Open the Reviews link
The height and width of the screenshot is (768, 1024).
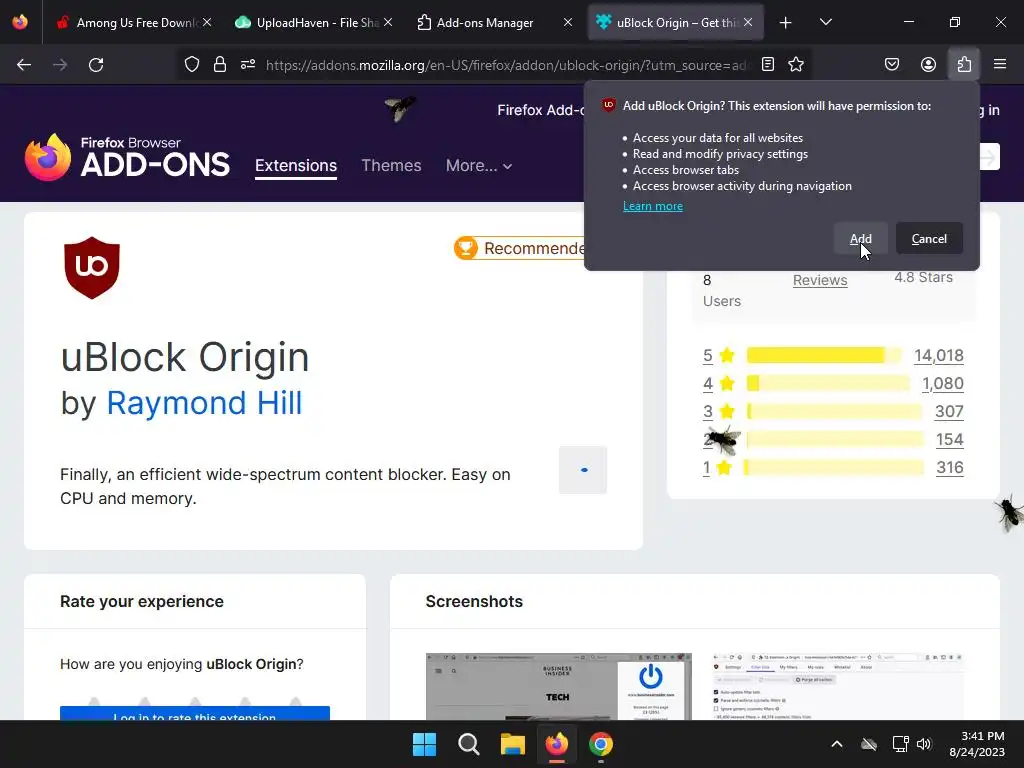pos(820,280)
